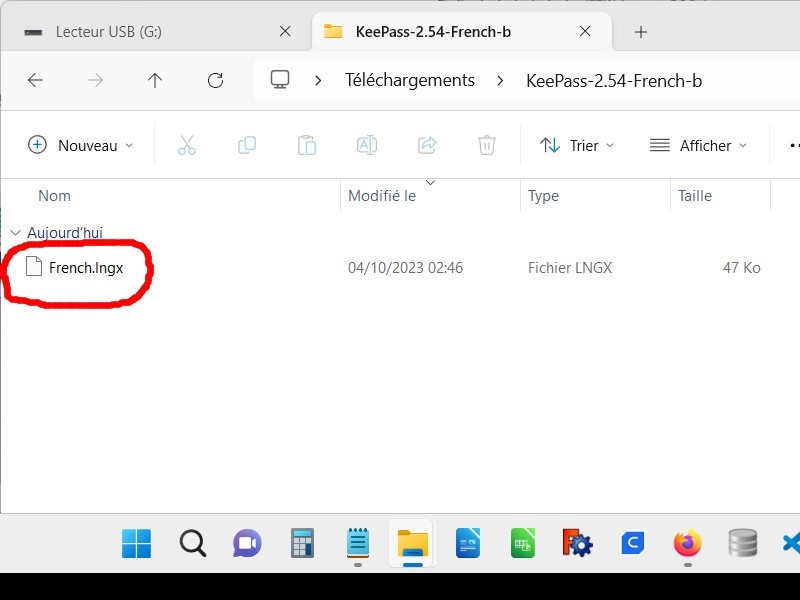
Task: Add a new Explorer tab
Action: (641, 32)
